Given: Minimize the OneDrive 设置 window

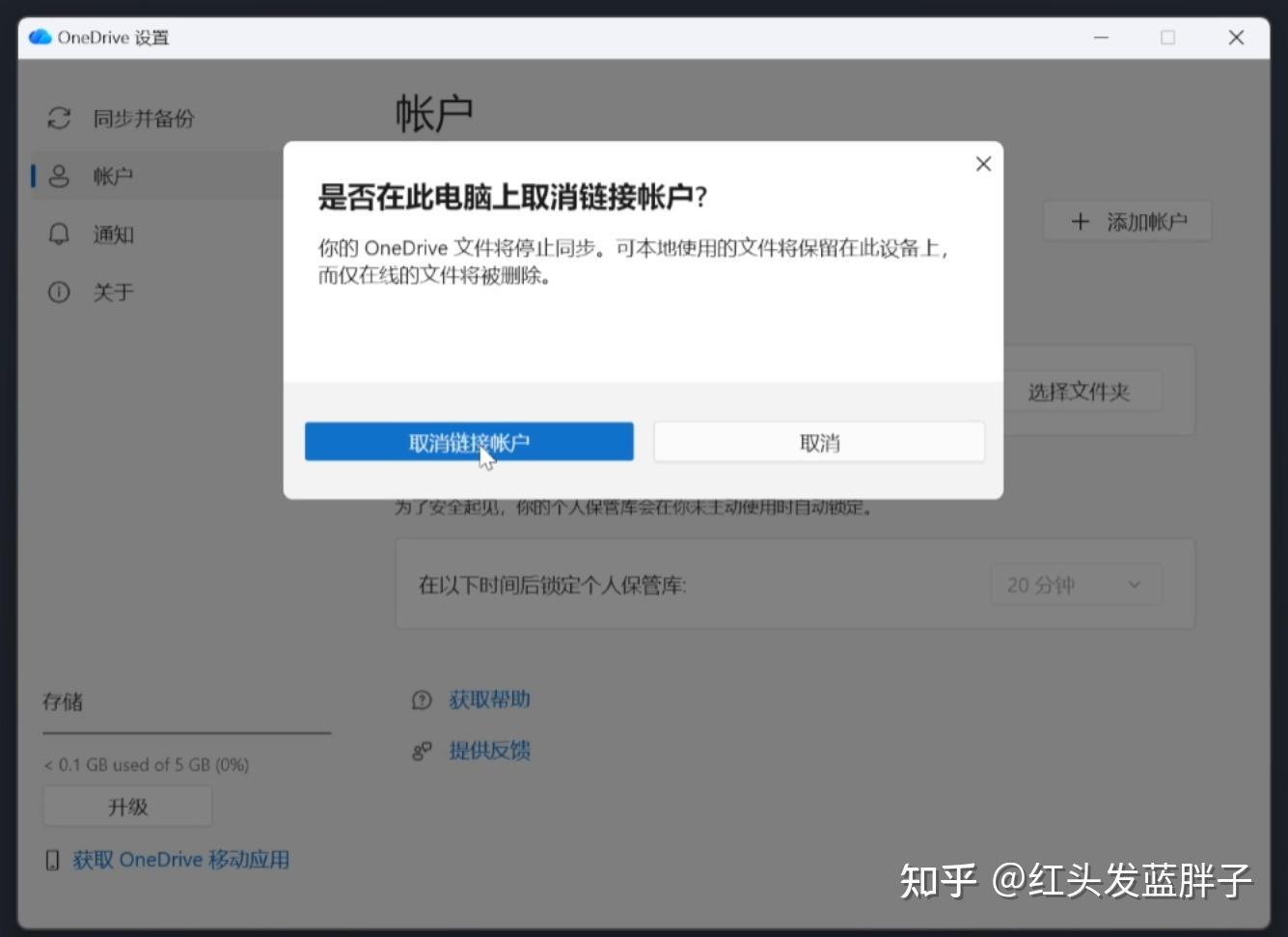Looking at the screenshot, I should pyautogui.click(x=1101, y=38).
